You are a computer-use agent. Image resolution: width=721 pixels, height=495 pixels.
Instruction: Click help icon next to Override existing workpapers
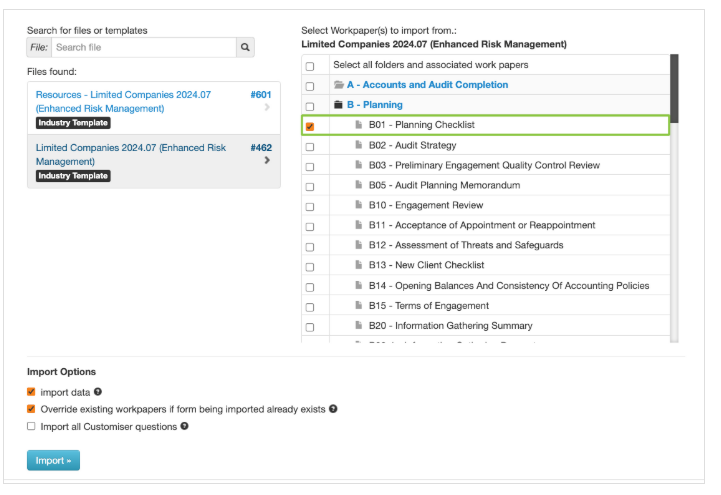click(333, 409)
